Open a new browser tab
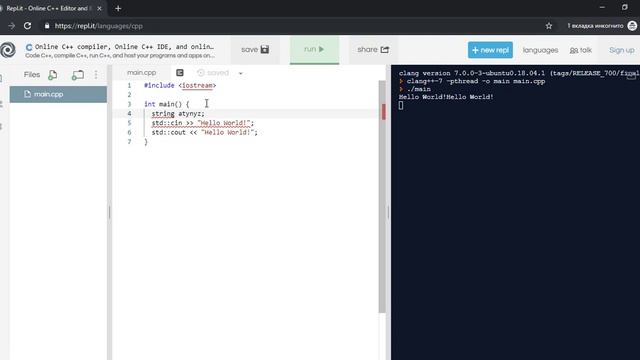Viewport: 640px width, 360px height. (x=118, y=8)
